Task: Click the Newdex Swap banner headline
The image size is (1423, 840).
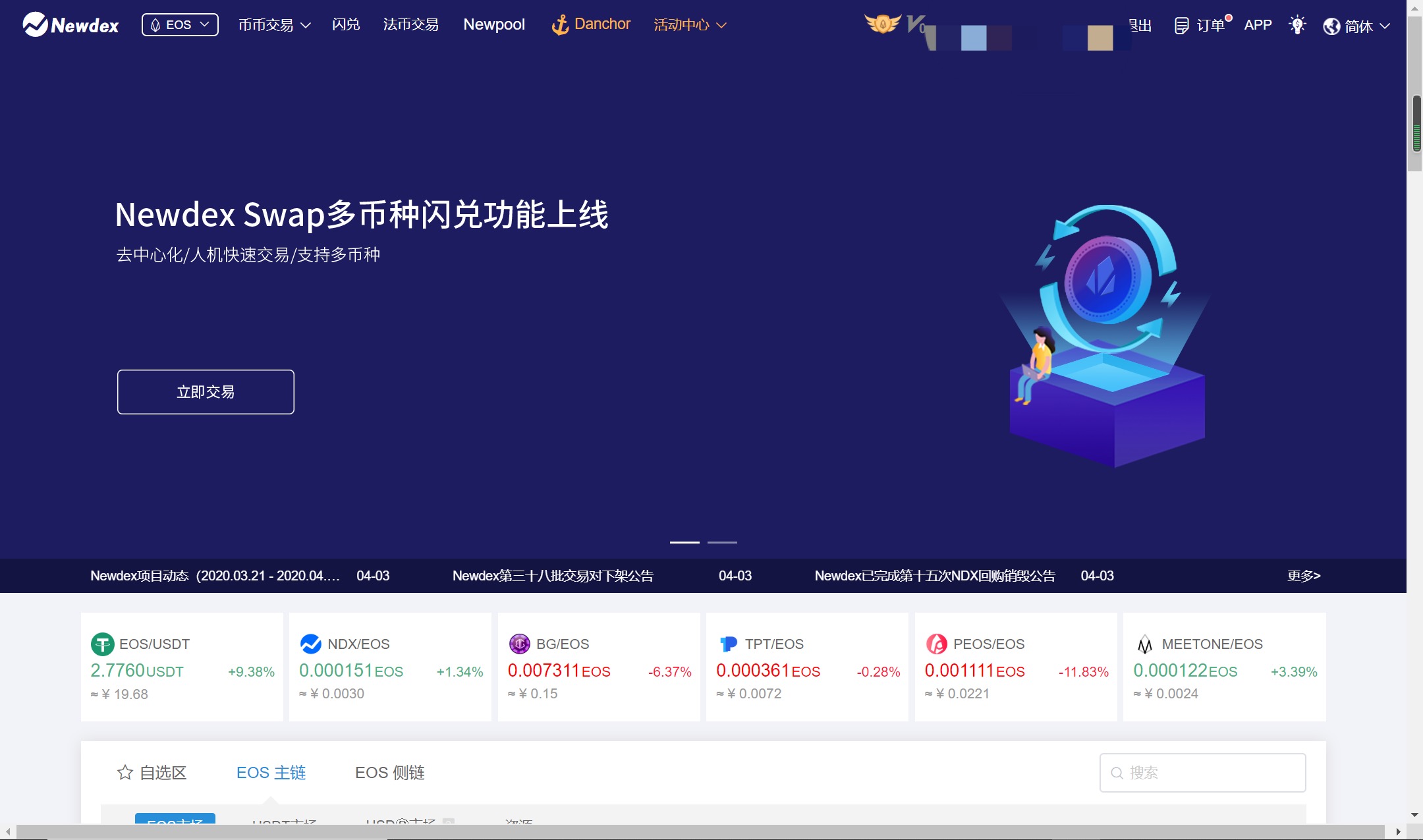Action: tap(362, 214)
